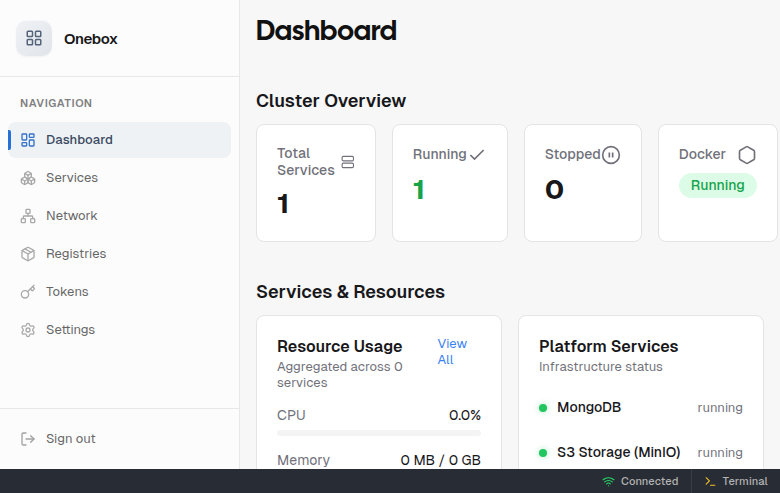Click the Services cubes icon
780x493 pixels.
(28, 178)
